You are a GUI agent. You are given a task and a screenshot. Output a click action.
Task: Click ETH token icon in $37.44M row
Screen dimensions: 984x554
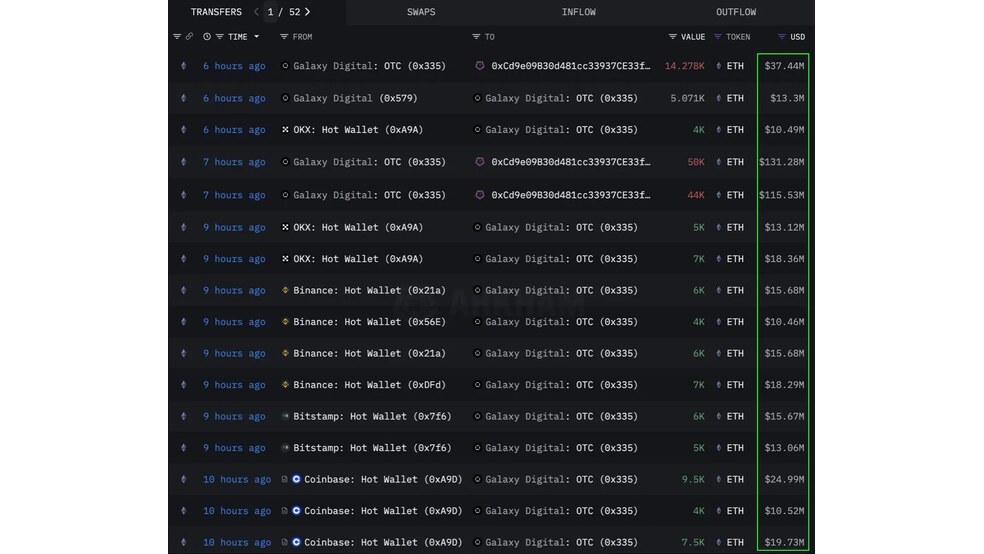719,66
